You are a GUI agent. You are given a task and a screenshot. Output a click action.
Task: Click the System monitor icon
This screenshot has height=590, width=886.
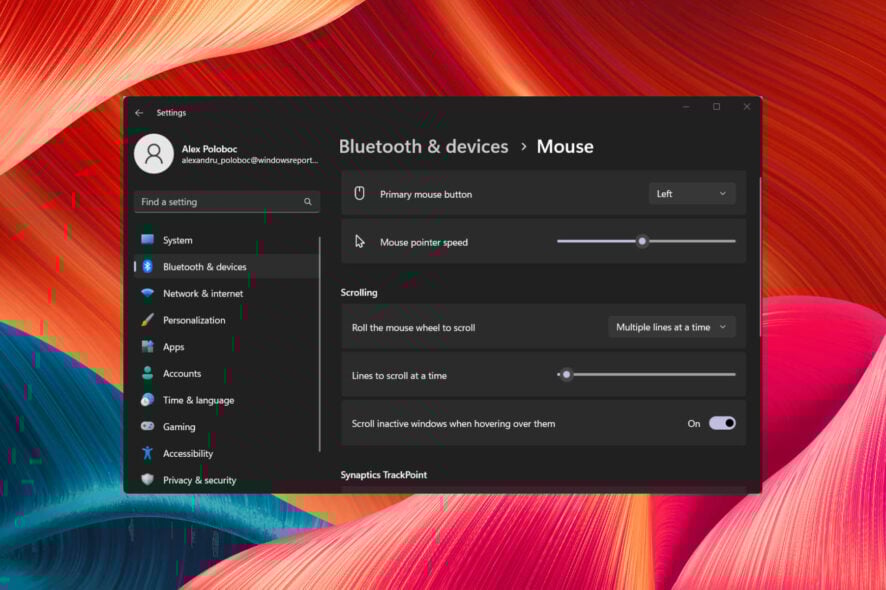pos(147,240)
